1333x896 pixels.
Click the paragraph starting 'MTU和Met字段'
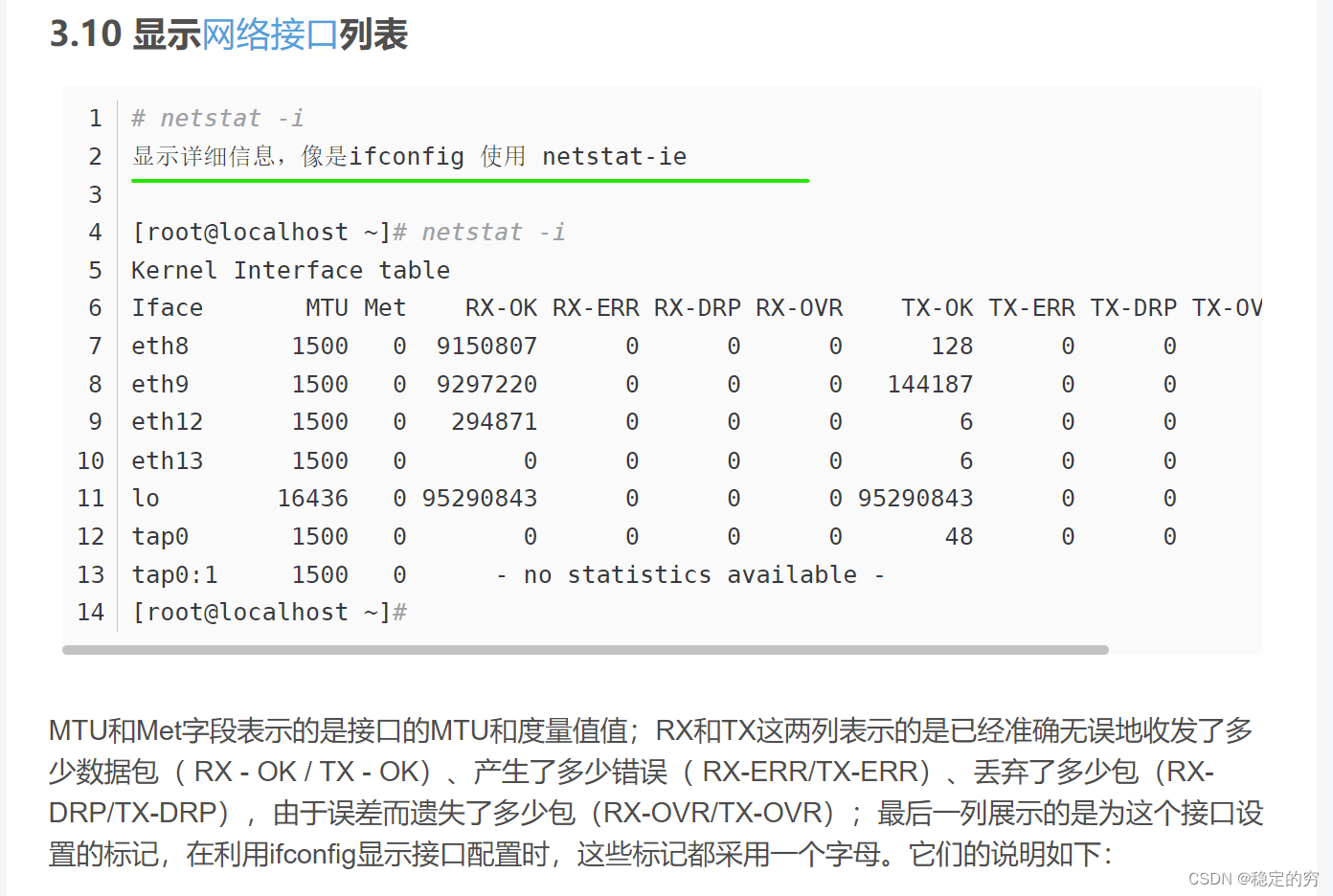pos(655,792)
